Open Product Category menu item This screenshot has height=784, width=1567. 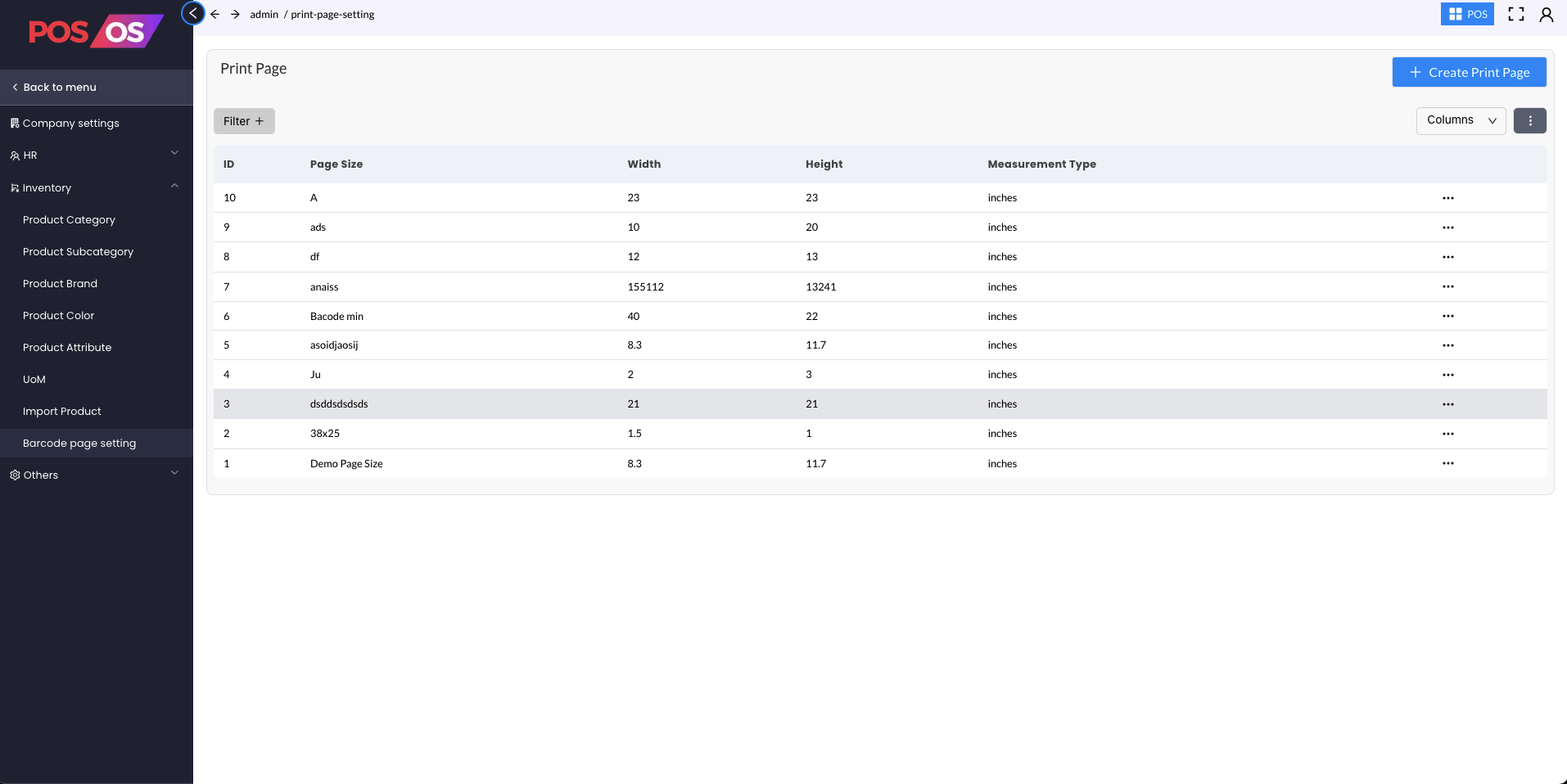click(69, 219)
